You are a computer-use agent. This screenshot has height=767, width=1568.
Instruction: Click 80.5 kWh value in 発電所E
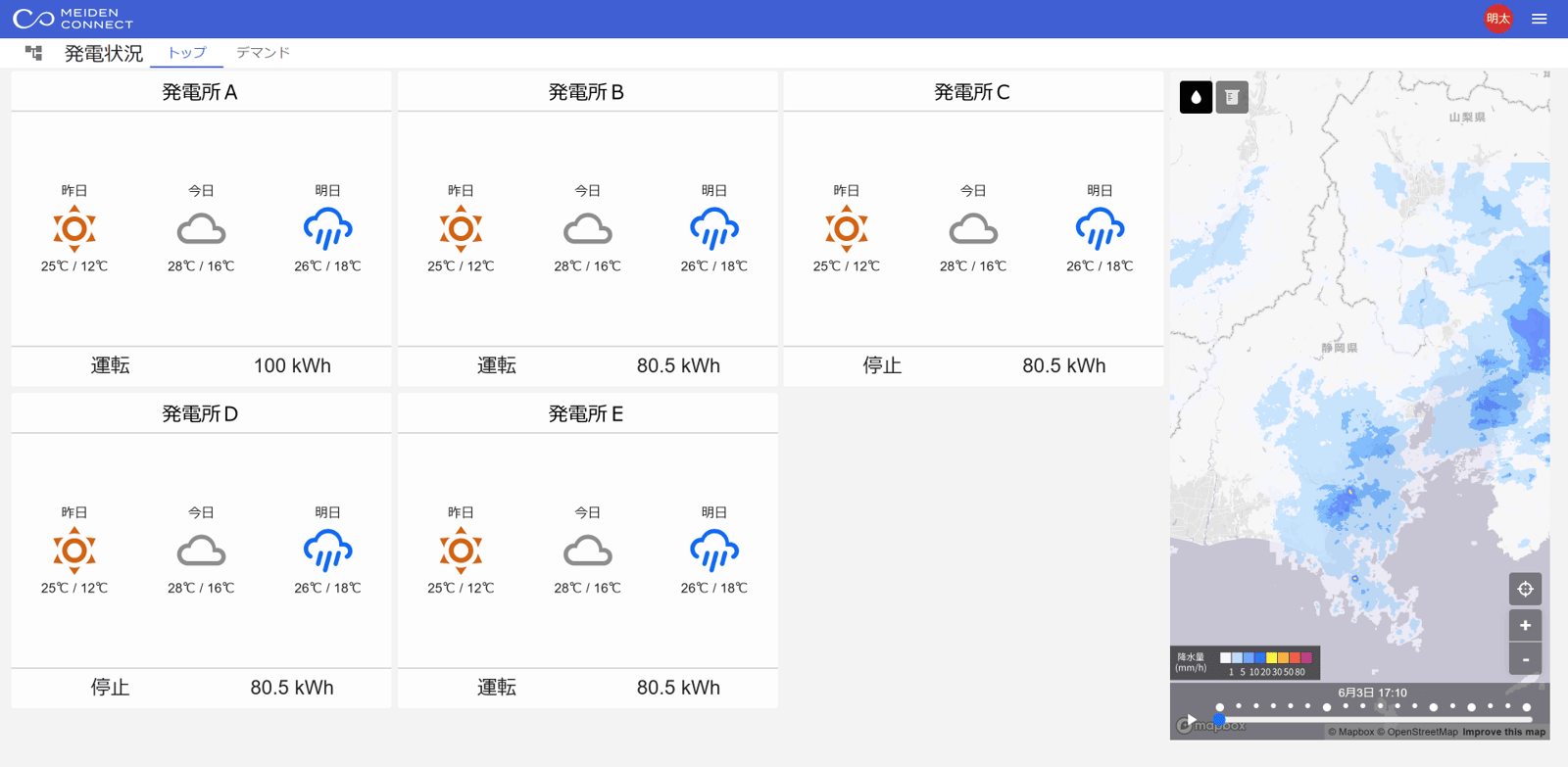(x=678, y=688)
